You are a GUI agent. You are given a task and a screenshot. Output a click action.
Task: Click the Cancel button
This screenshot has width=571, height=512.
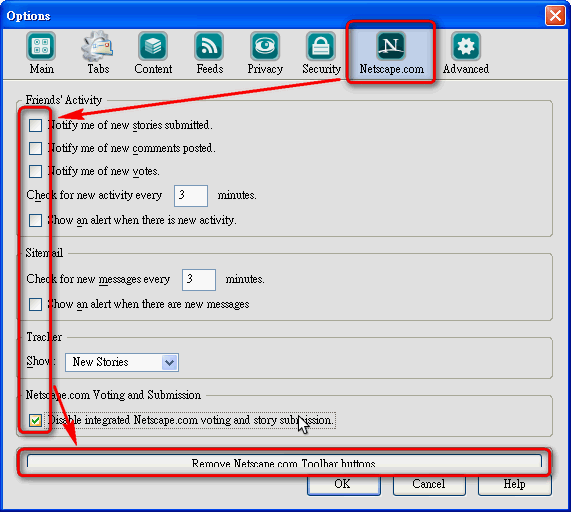click(429, 484)
